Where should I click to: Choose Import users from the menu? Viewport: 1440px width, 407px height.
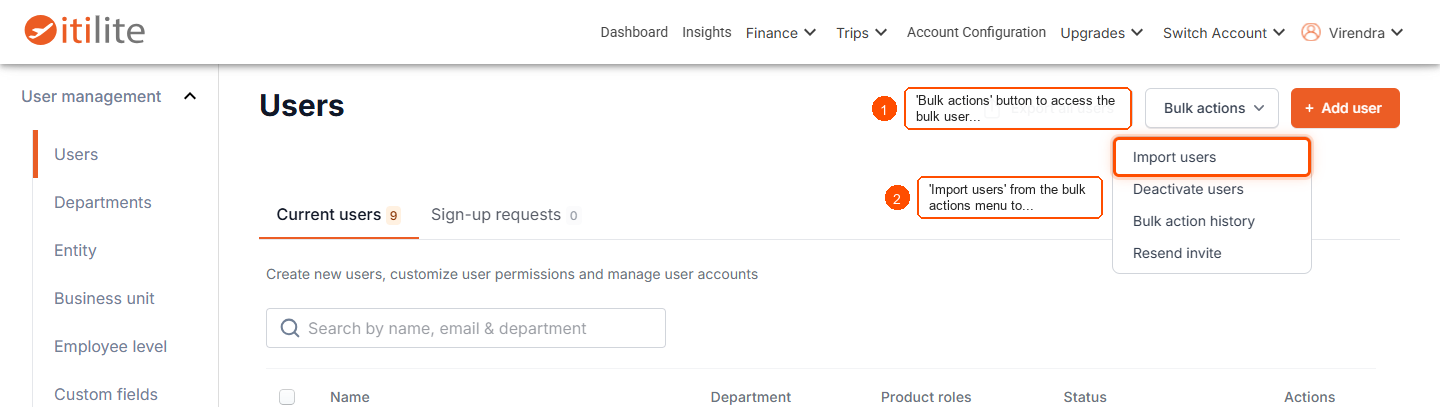pos(1211,157)
